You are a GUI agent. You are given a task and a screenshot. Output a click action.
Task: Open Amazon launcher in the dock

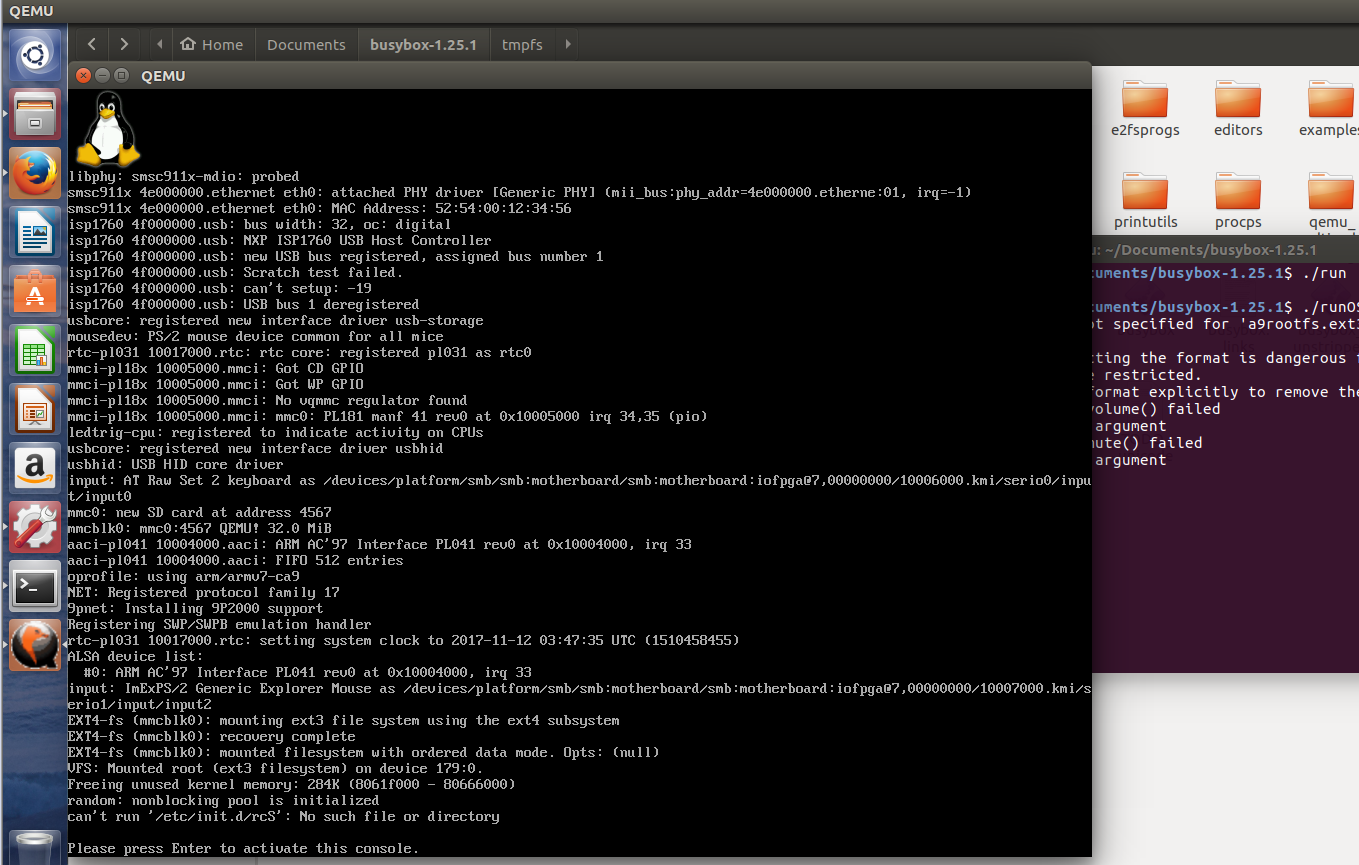click(36, 468)
